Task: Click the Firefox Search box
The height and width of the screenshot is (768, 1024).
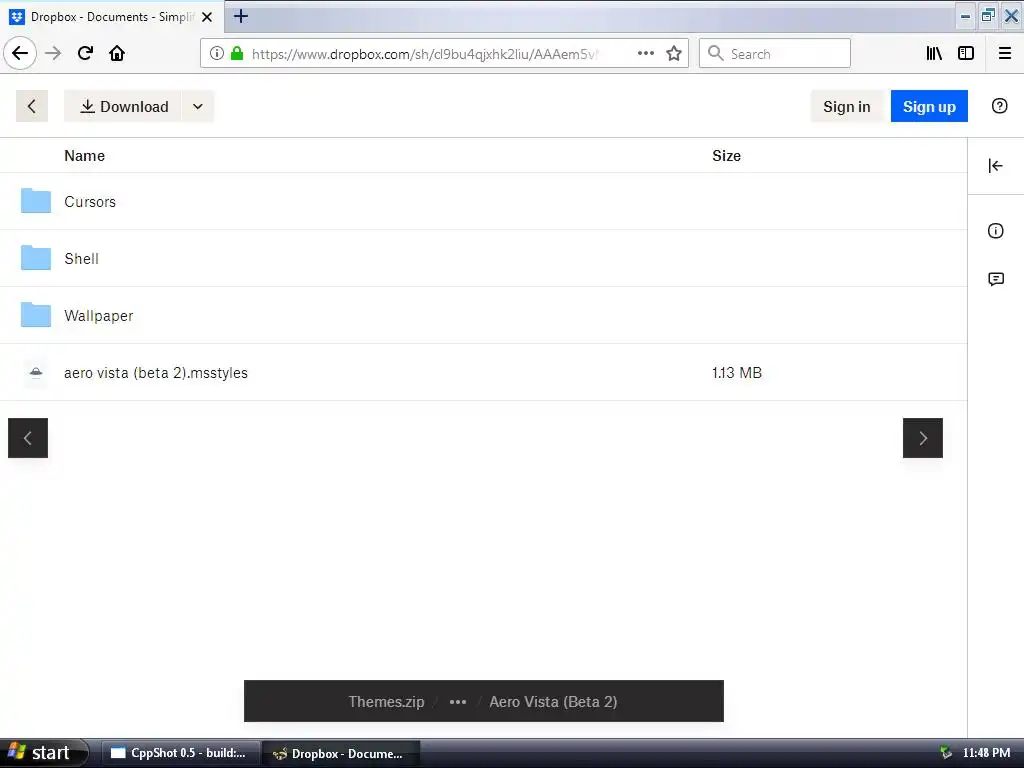Action: pos(775,54)
